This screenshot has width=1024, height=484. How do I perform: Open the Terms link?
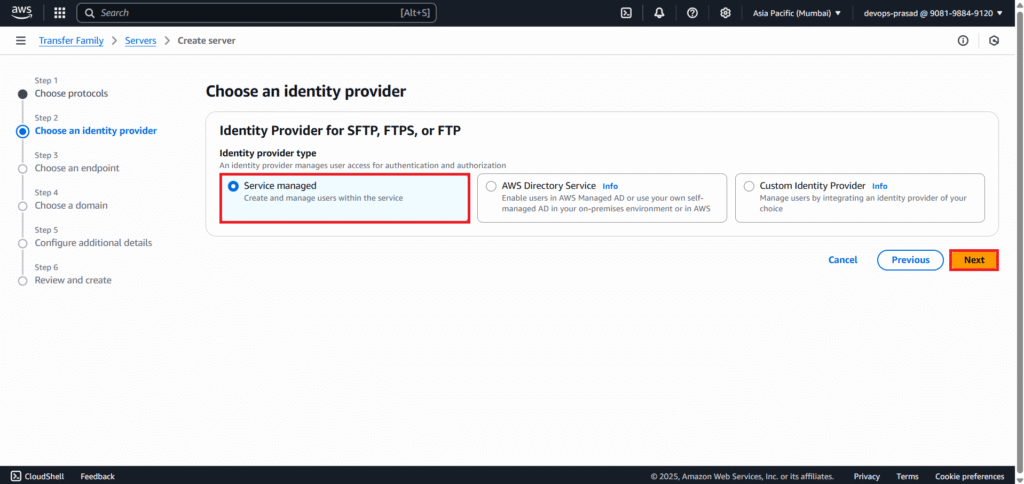click(x=907, y=476)
